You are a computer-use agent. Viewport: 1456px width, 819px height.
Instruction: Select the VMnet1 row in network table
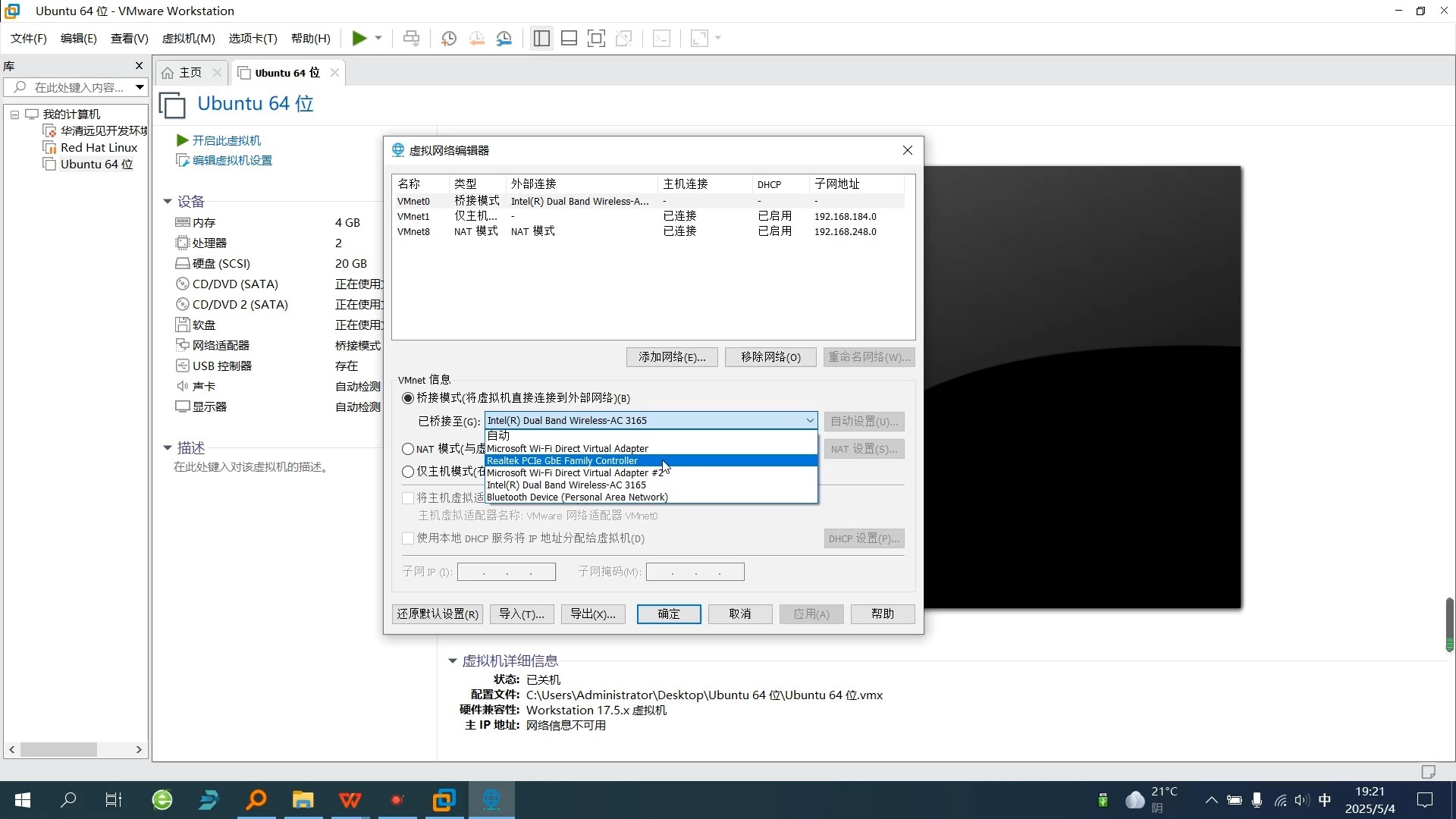point(649,216)
